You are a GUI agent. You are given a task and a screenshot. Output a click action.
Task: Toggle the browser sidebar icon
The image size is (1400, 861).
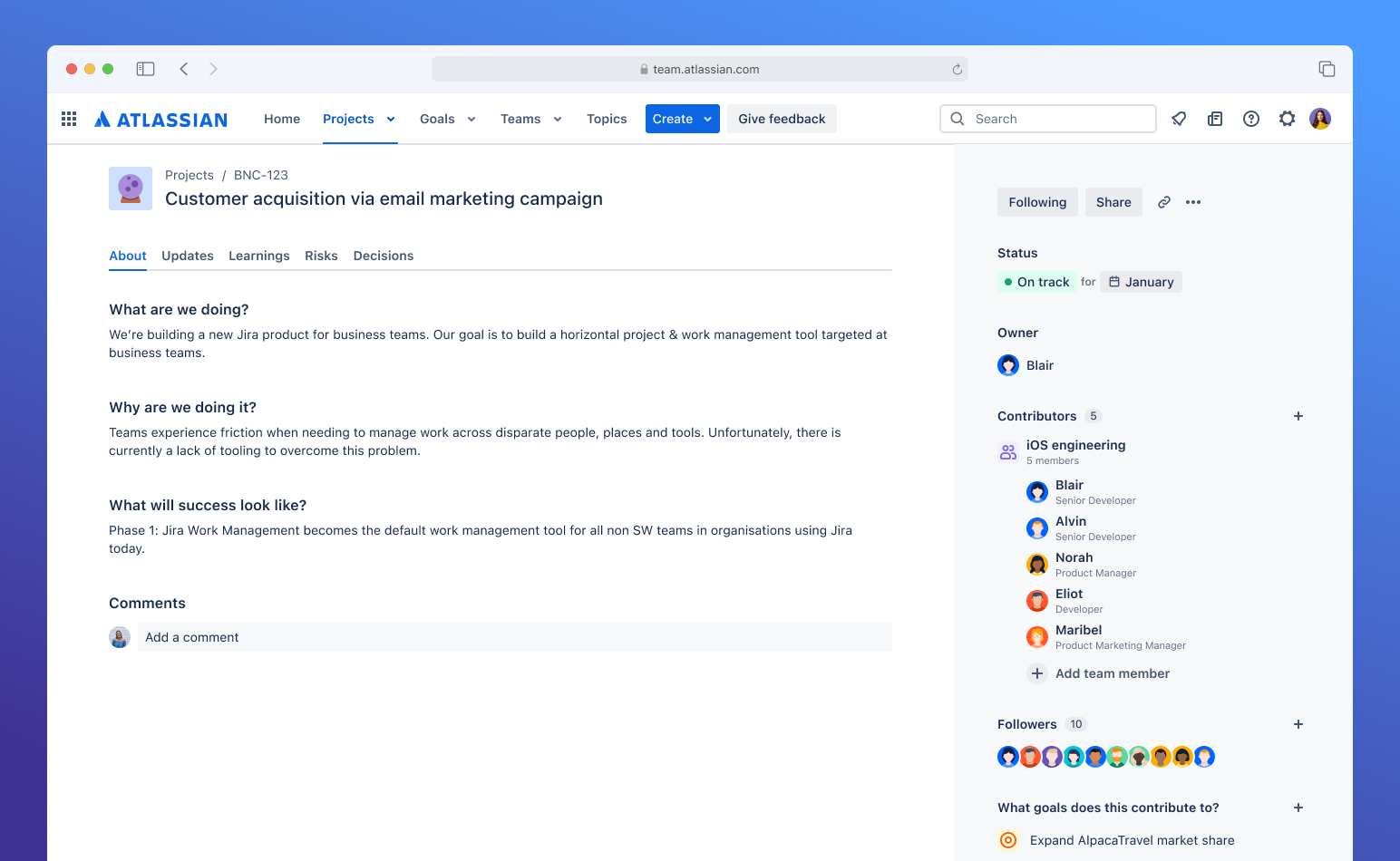point(145,69)
